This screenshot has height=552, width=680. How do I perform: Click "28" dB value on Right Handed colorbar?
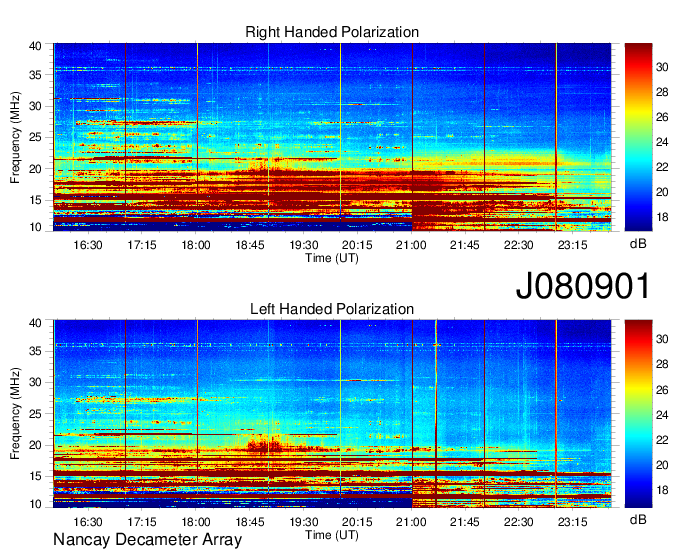pyautogui.click(x=662, y=92)
